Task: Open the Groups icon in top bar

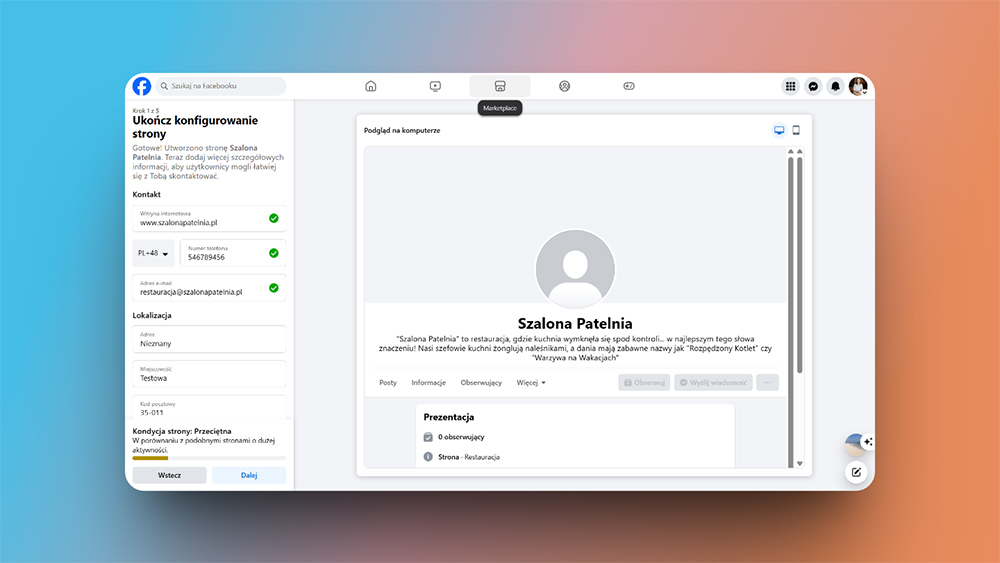Action: coord(564,86)
